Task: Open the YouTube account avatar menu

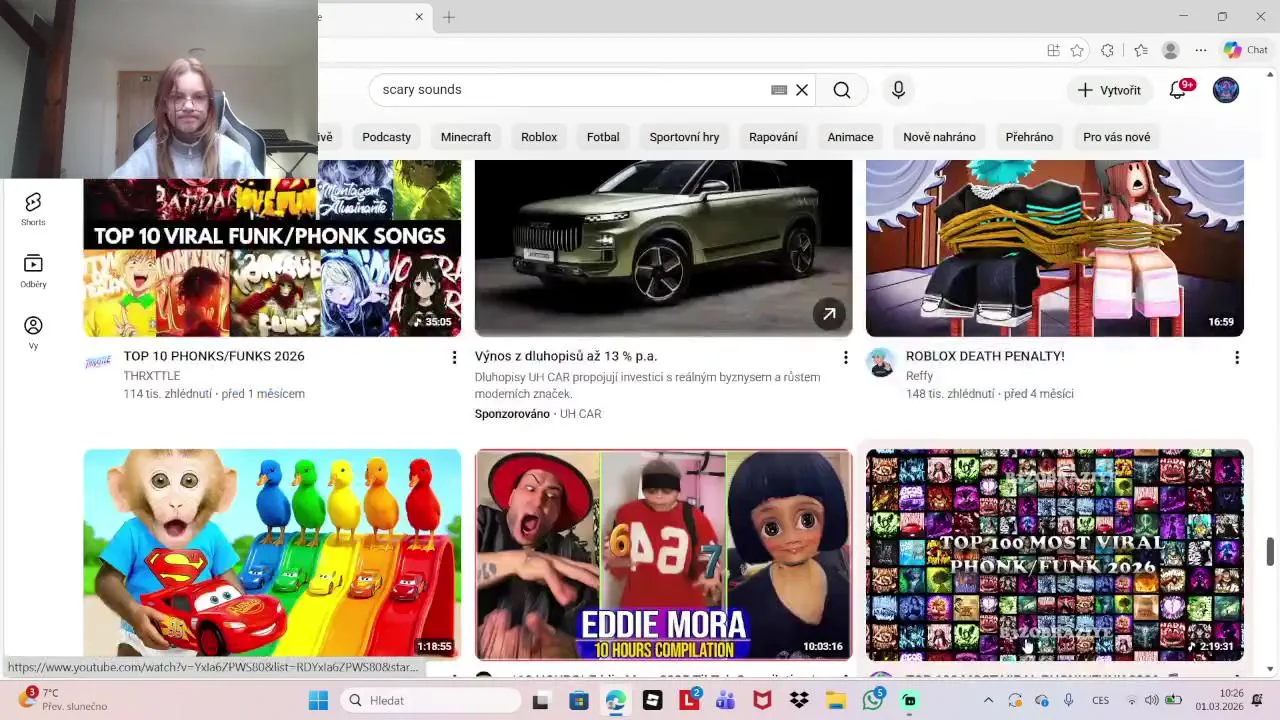Action: point(1226,90)
